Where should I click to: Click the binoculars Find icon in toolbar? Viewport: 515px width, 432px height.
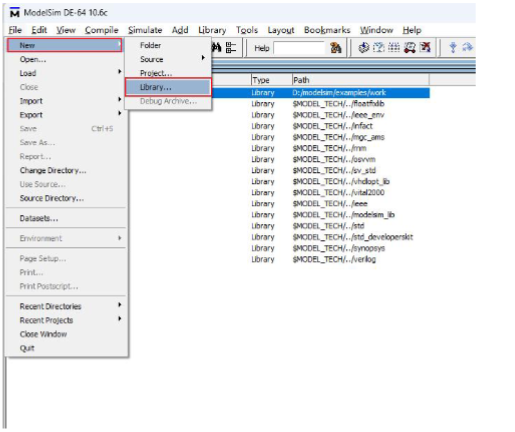[x=216, y=48]
